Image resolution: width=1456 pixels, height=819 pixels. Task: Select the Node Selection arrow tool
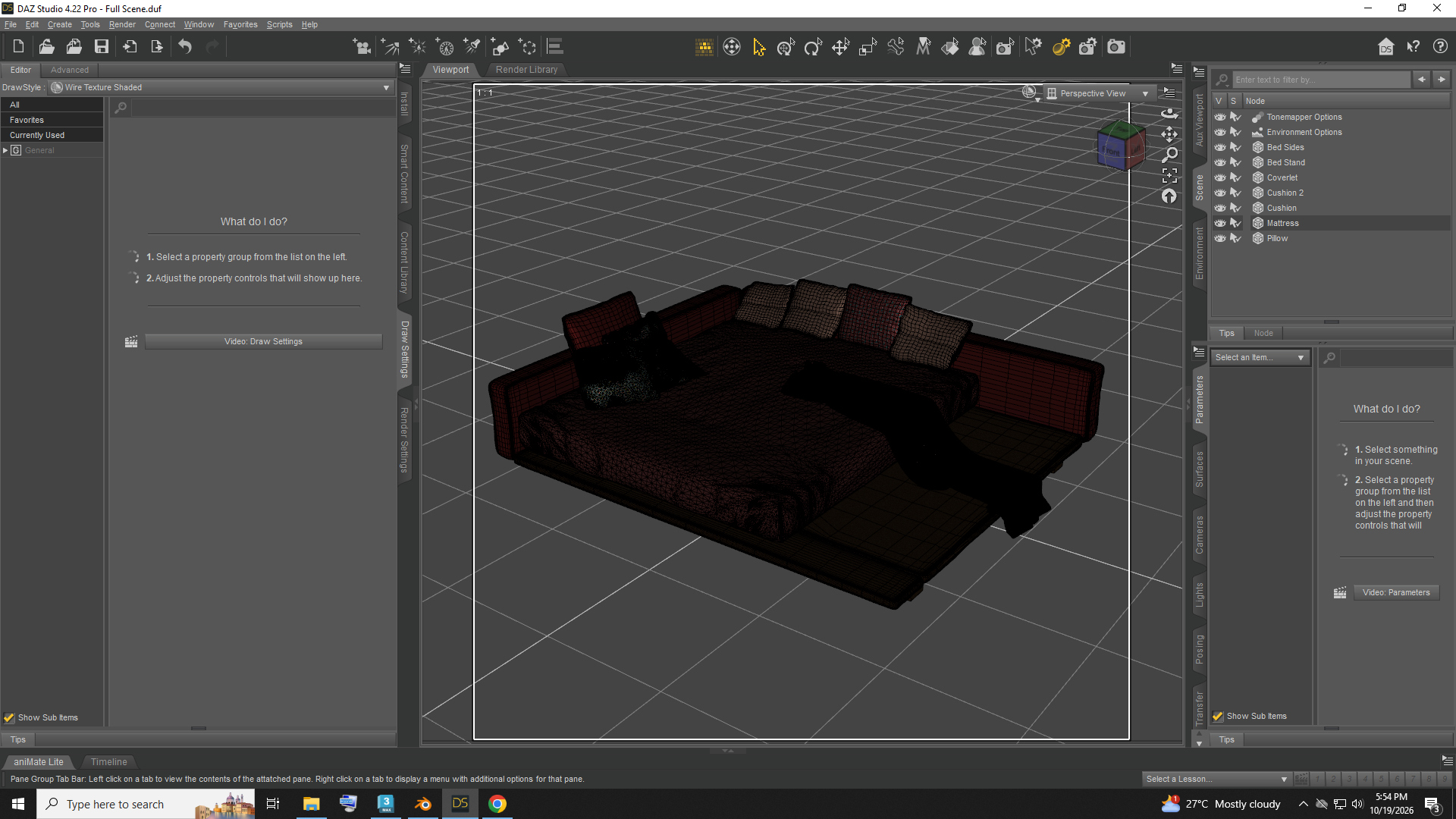[x=758, y=47]
